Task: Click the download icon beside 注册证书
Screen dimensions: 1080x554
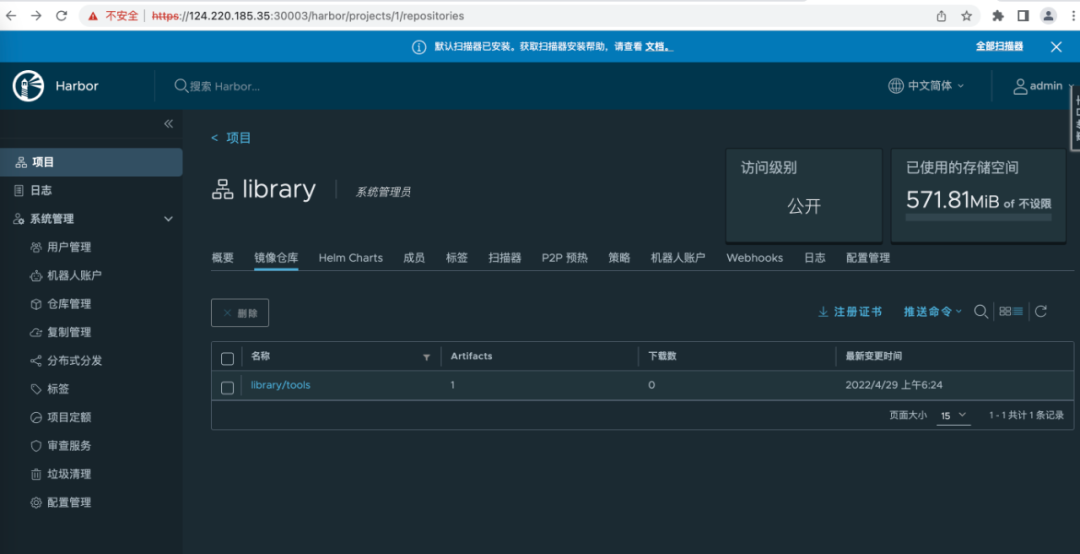Action: click(x=822, y=312)
